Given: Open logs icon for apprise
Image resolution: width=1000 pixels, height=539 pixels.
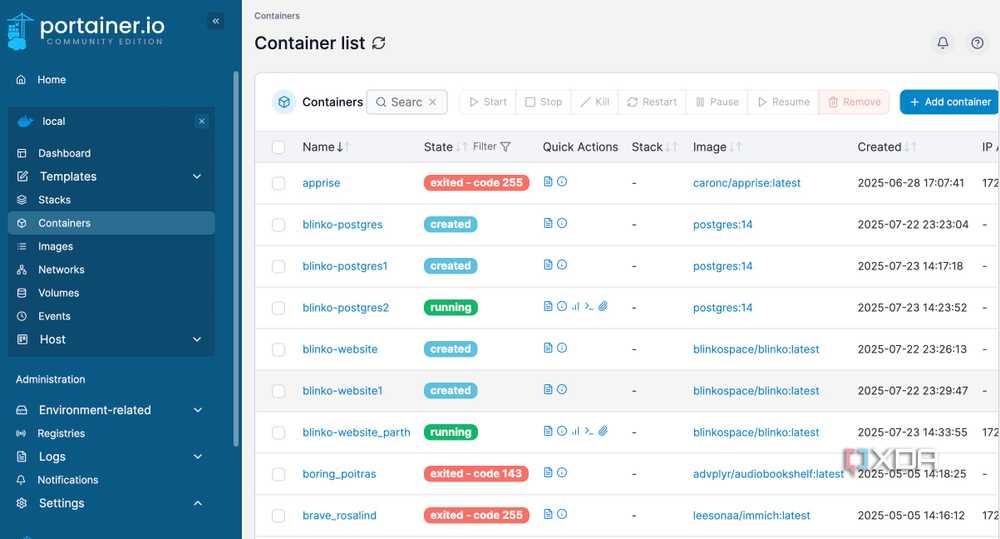Looking at the screenshot, I should point(548,182).
